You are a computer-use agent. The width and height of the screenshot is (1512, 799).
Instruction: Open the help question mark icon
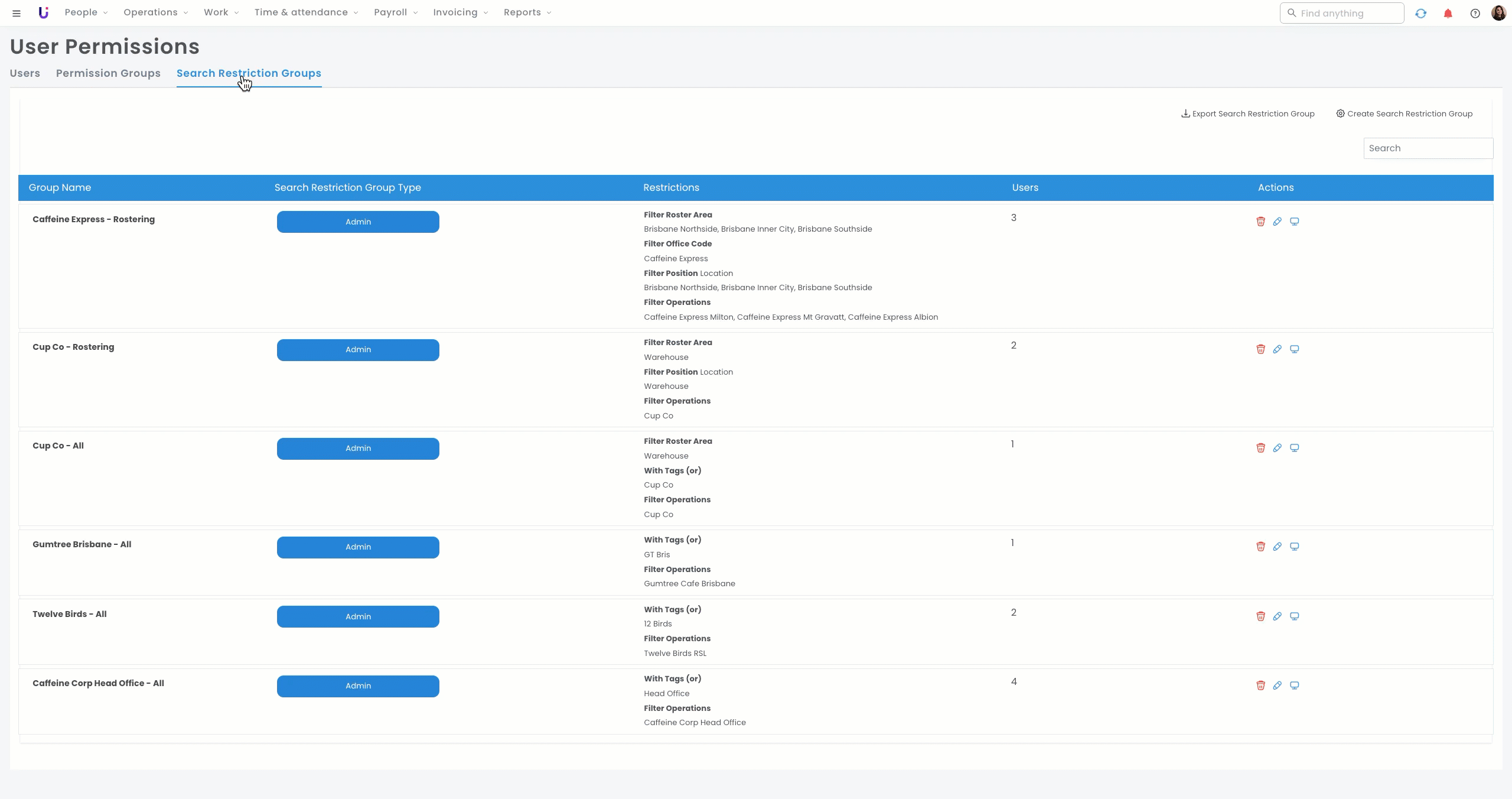[x=1475, y=13]
